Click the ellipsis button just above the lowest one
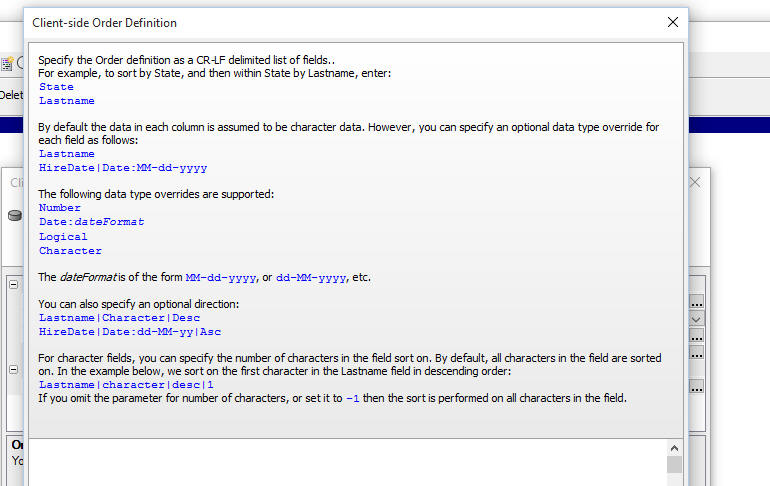The height and width of the screenshot is (486, 770). point(696,352)
